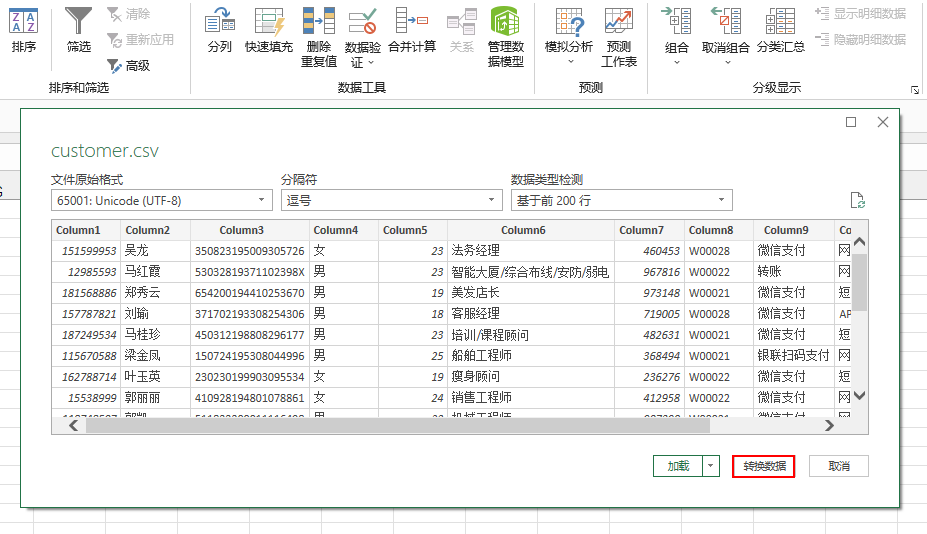Viewport: 927px width, 534px height.
Task: Click the 取消组合 ungroup icon
Action: tap(726, 21)
